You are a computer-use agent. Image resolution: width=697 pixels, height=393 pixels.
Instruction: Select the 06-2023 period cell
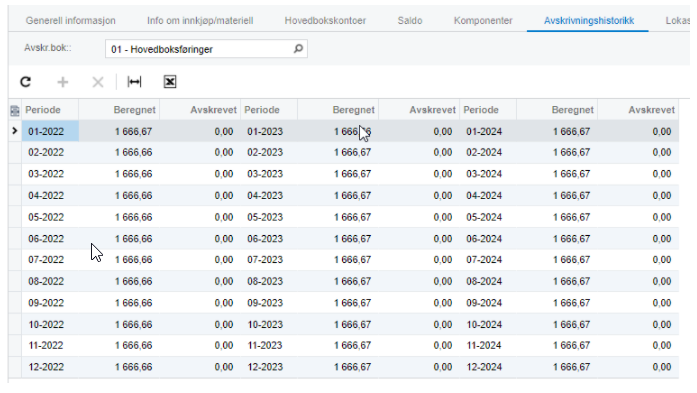265,239
